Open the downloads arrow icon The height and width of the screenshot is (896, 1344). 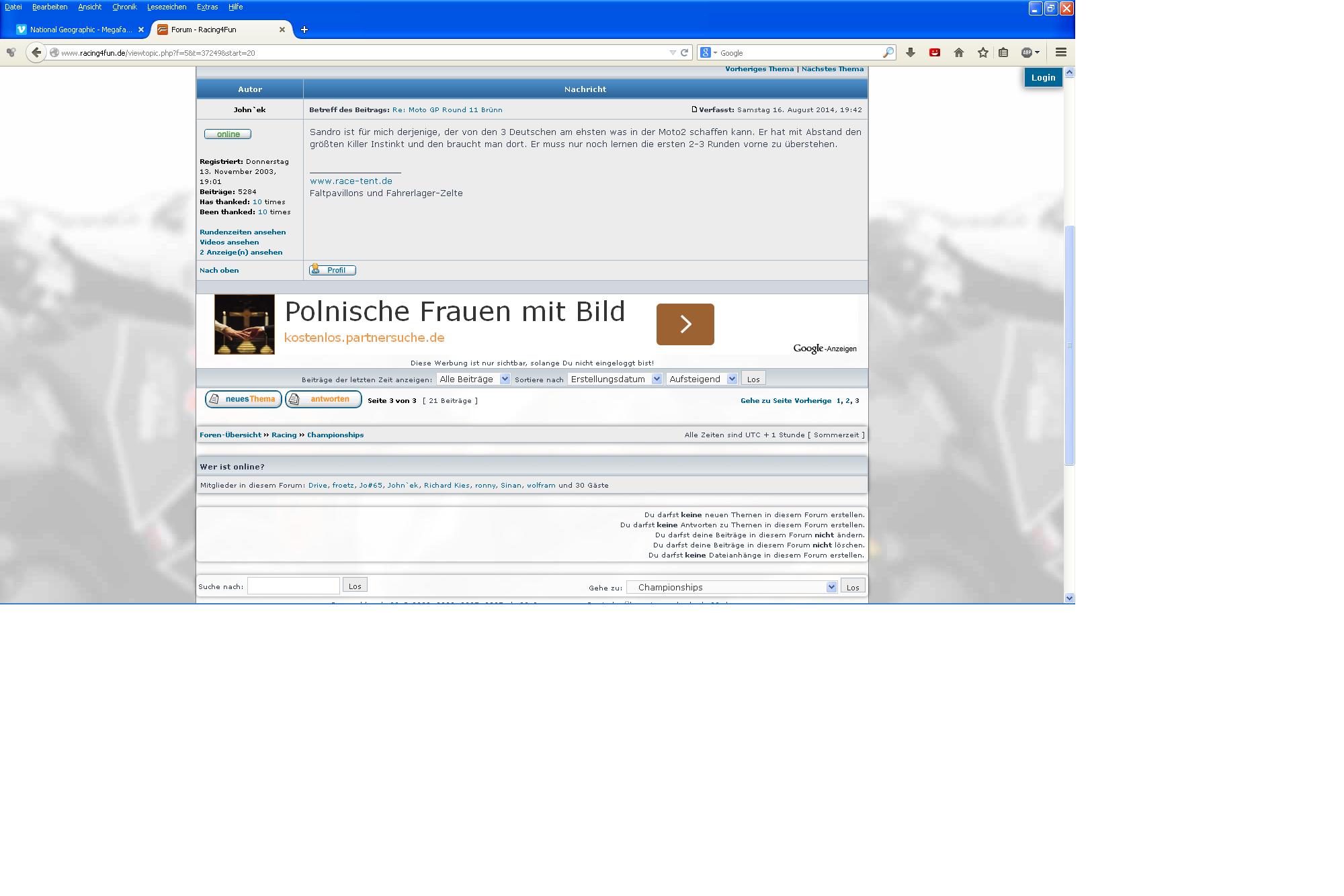click(911, 52)
